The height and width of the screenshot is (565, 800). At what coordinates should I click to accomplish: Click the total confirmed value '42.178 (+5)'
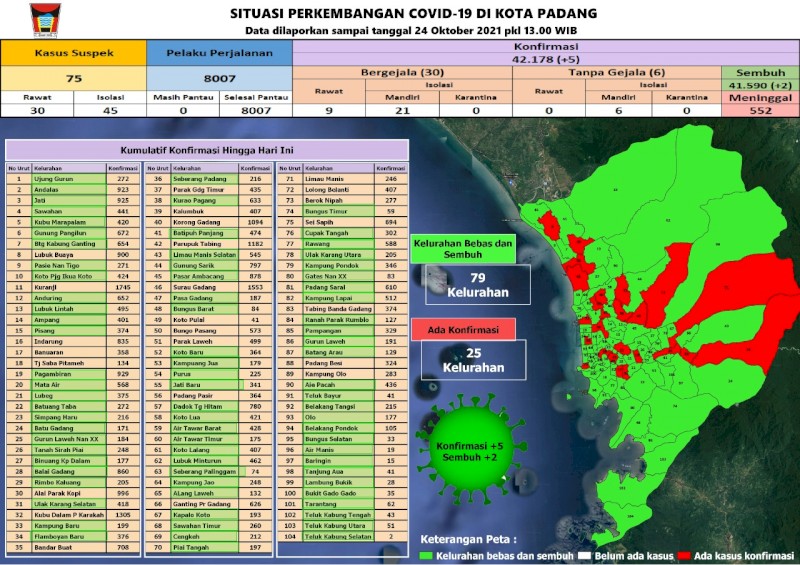[x=546, y=59]
